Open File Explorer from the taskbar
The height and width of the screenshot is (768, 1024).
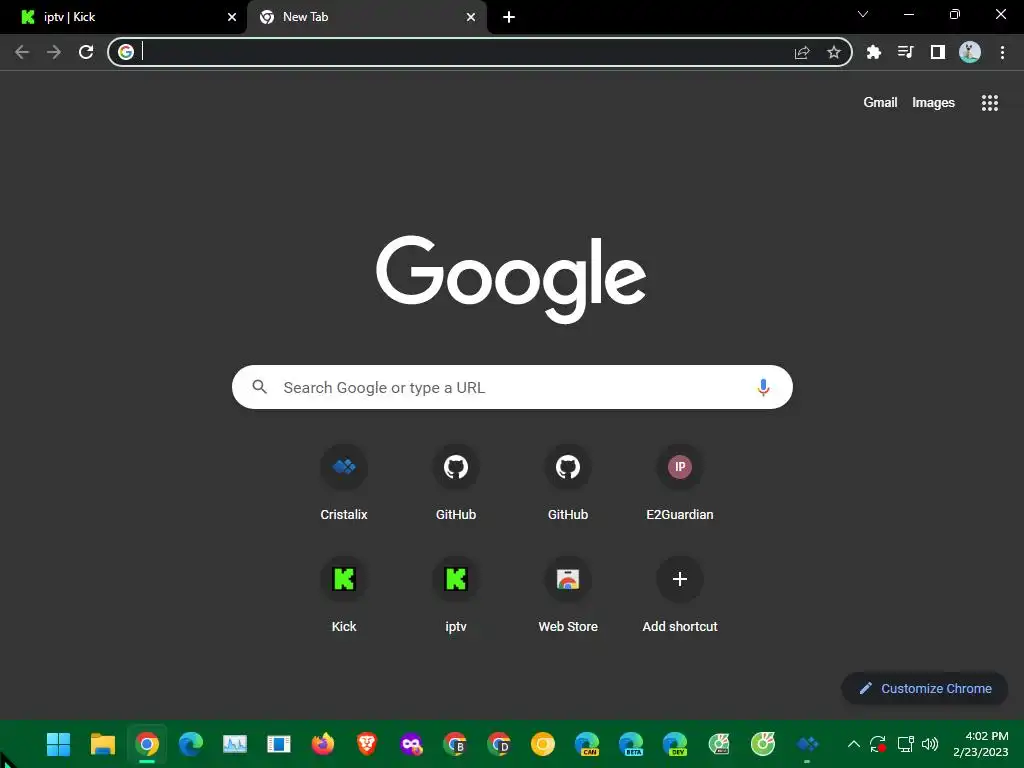(103, 744)
